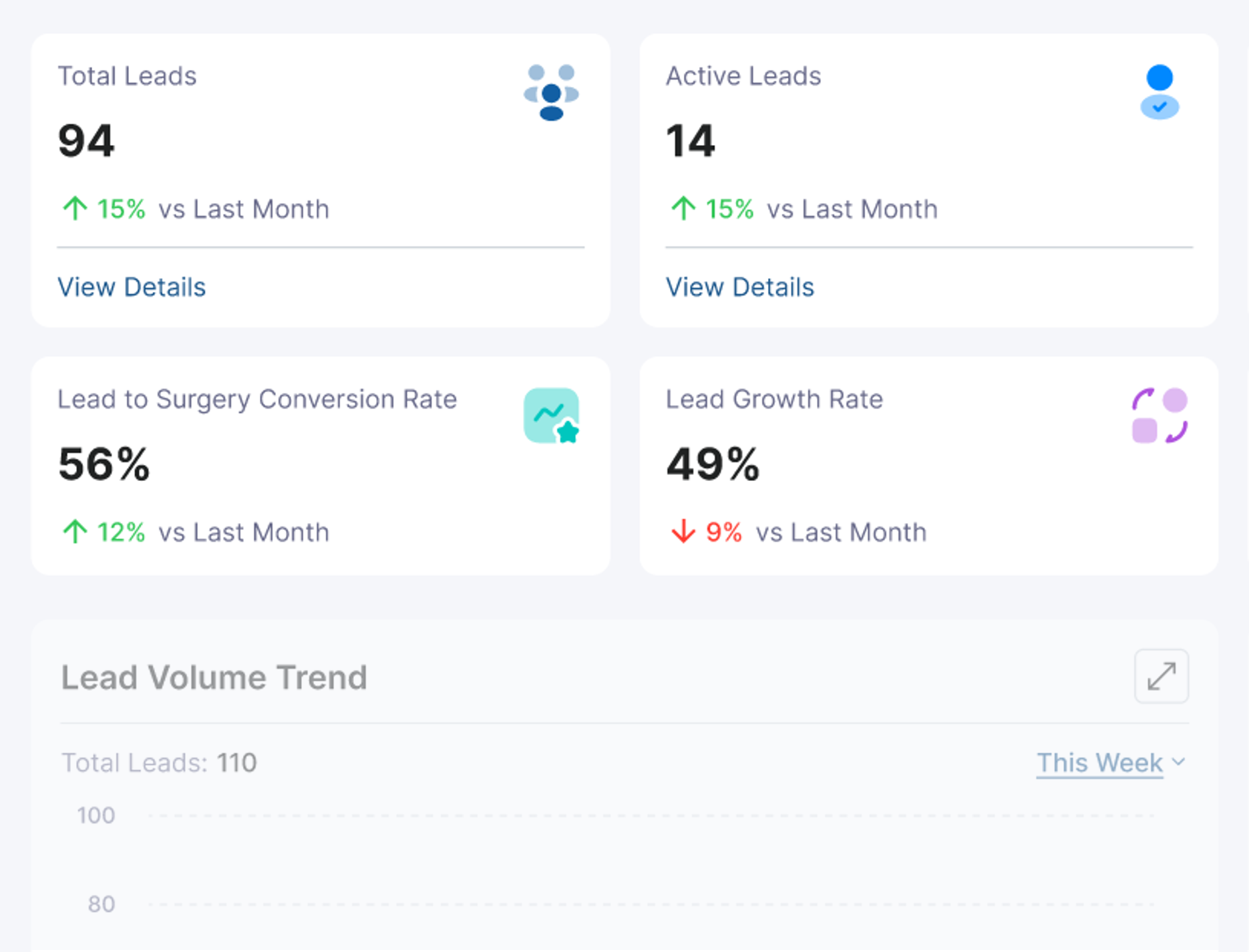Click the green up arrow under Total Leads
The width and height of the screenshot is (1249, 952).
click(x=75, y=209)
